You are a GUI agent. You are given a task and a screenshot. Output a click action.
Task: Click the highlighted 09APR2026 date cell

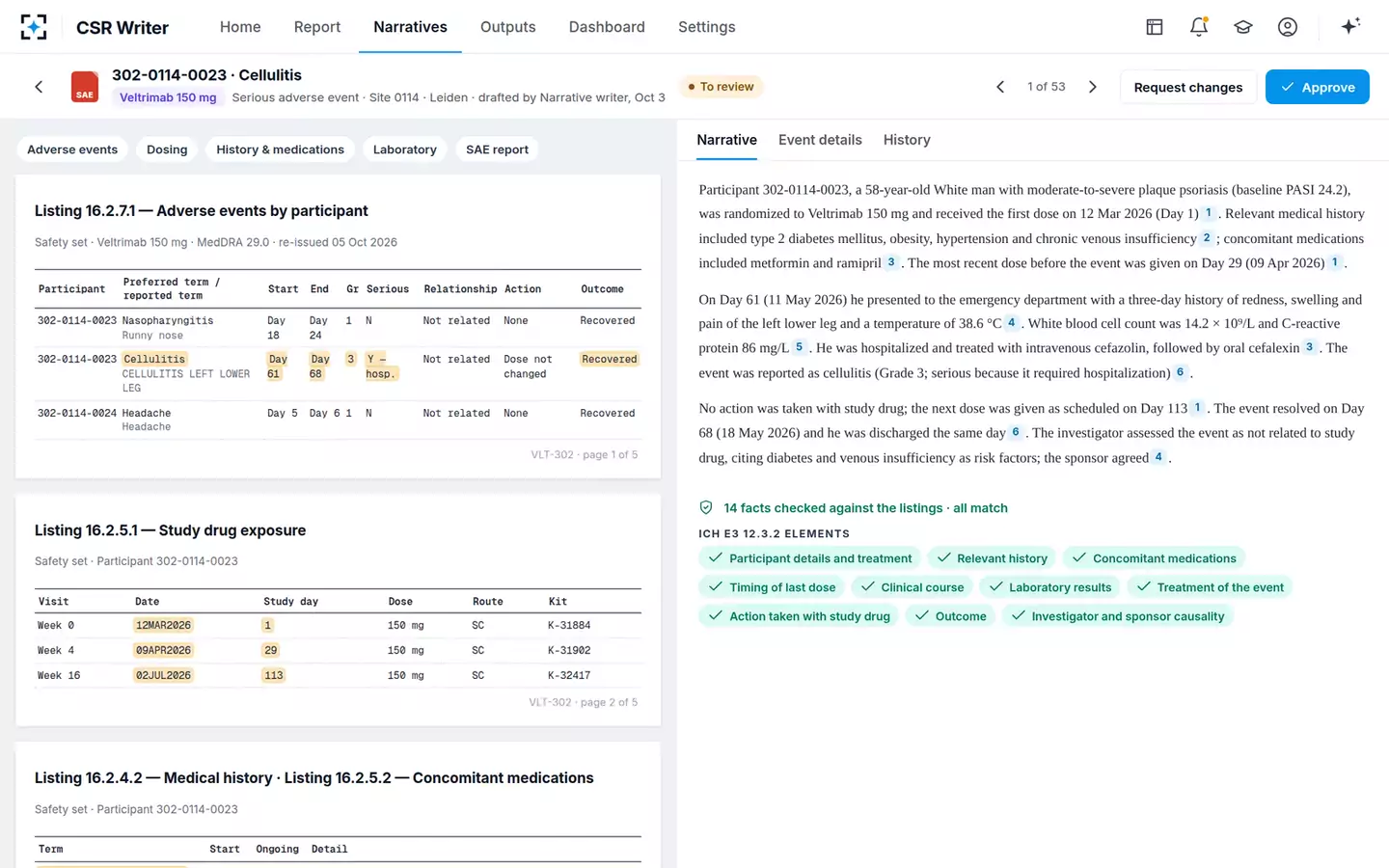click(163, 650)
